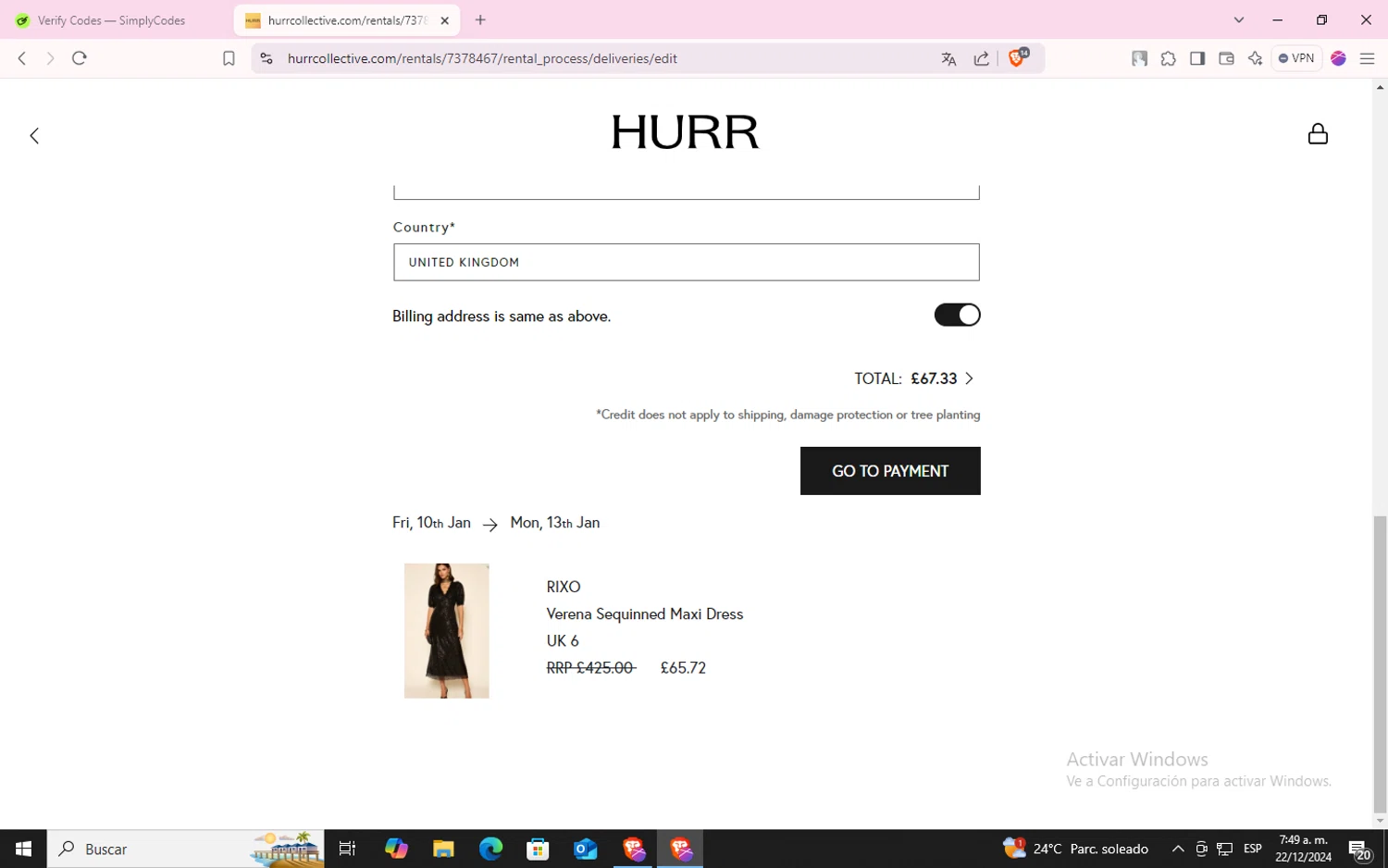Switch to Verify Codes SimplyCodes tab

pos(111,20)
